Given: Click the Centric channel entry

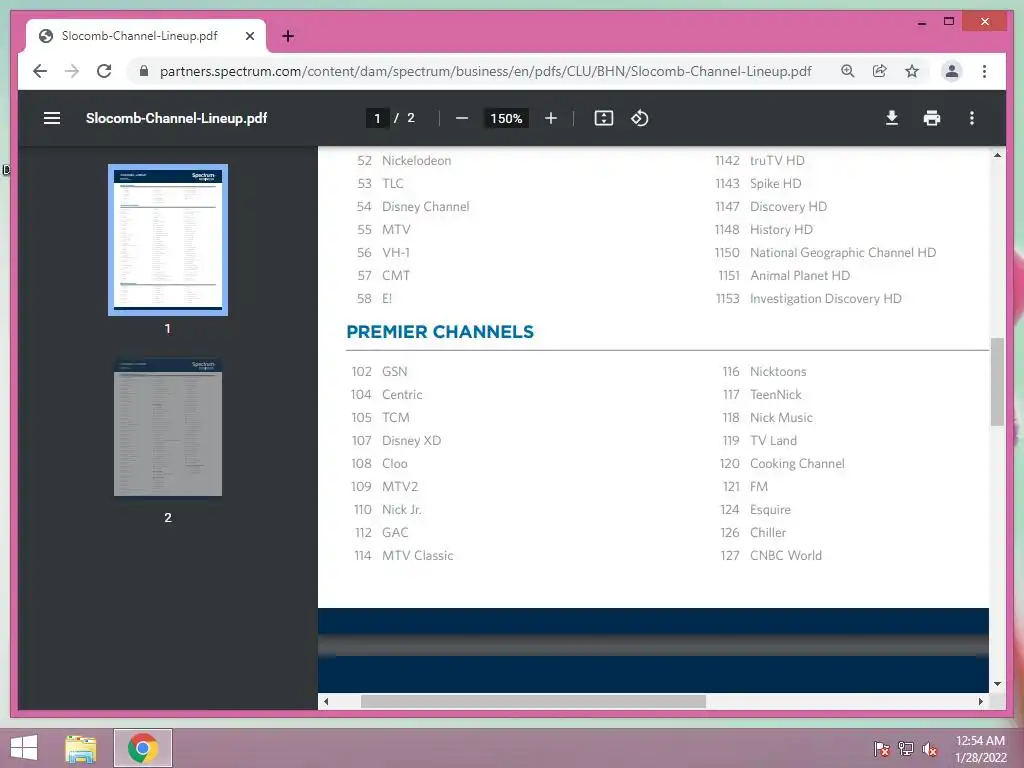Looking at the screenshot, I should coord(402,394).
